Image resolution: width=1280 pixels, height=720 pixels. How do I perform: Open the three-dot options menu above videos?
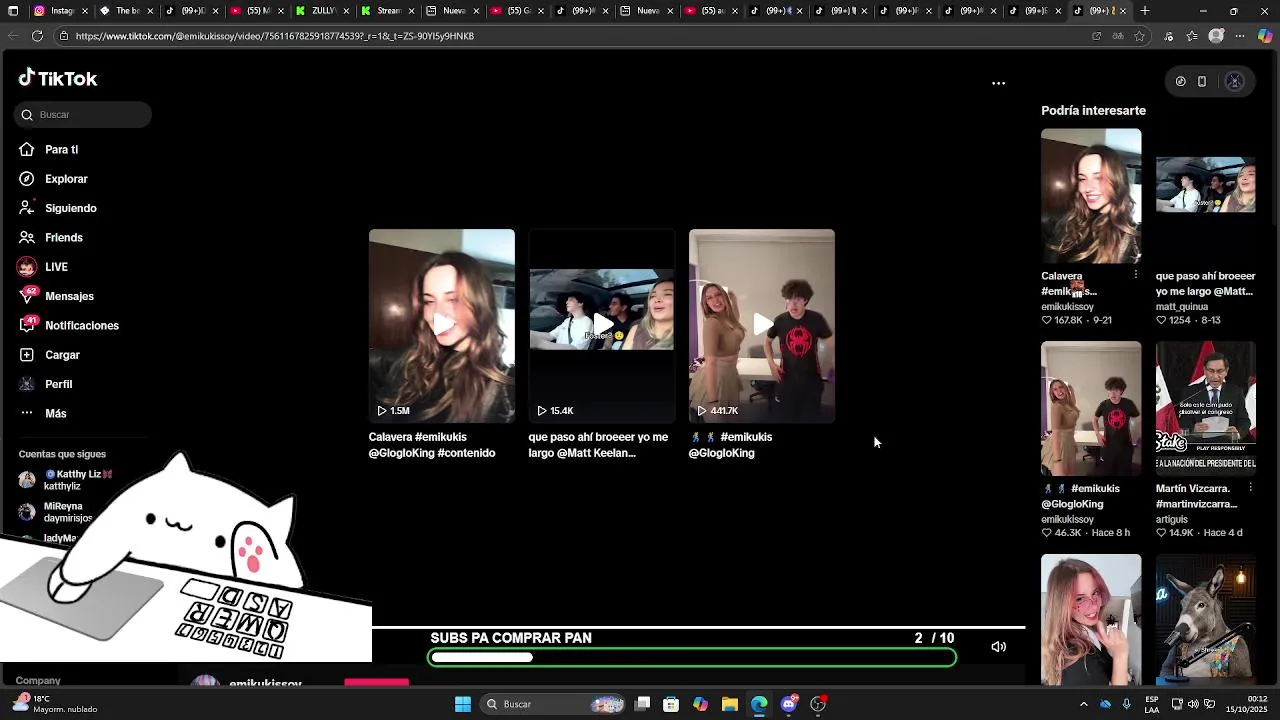tap(998, 83)
